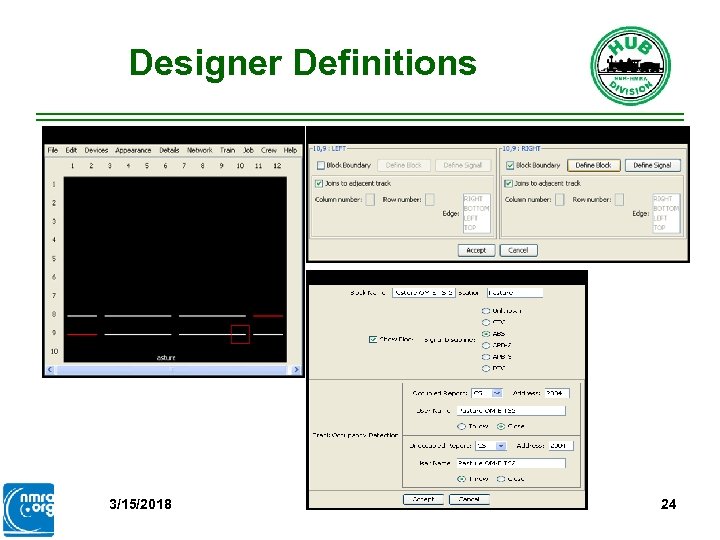The height and width of the screenshot is (540, 720).
Task: Click the greyed Define Signal in LEFT panel
Action: [463, 165]
